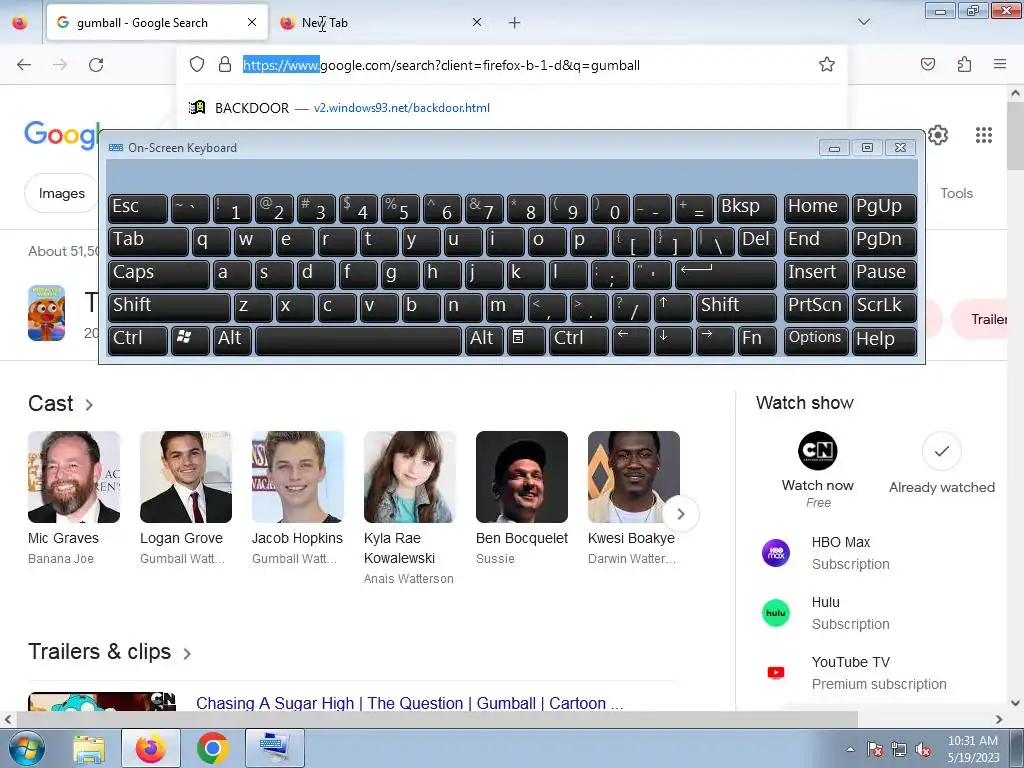Click the left arrow key on keyboard
The image size is (1024, 768).
(631, 340)
